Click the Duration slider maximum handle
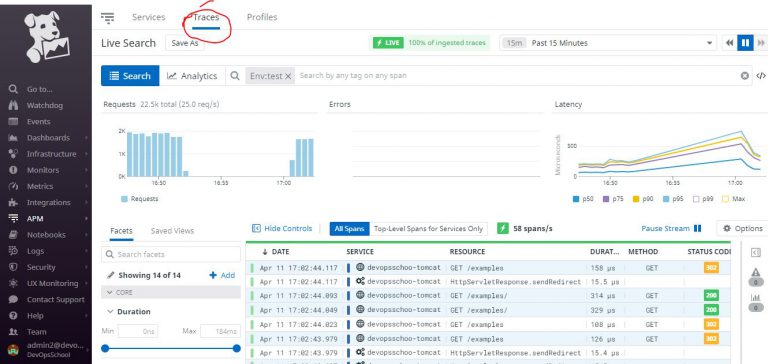 point(237,348)
